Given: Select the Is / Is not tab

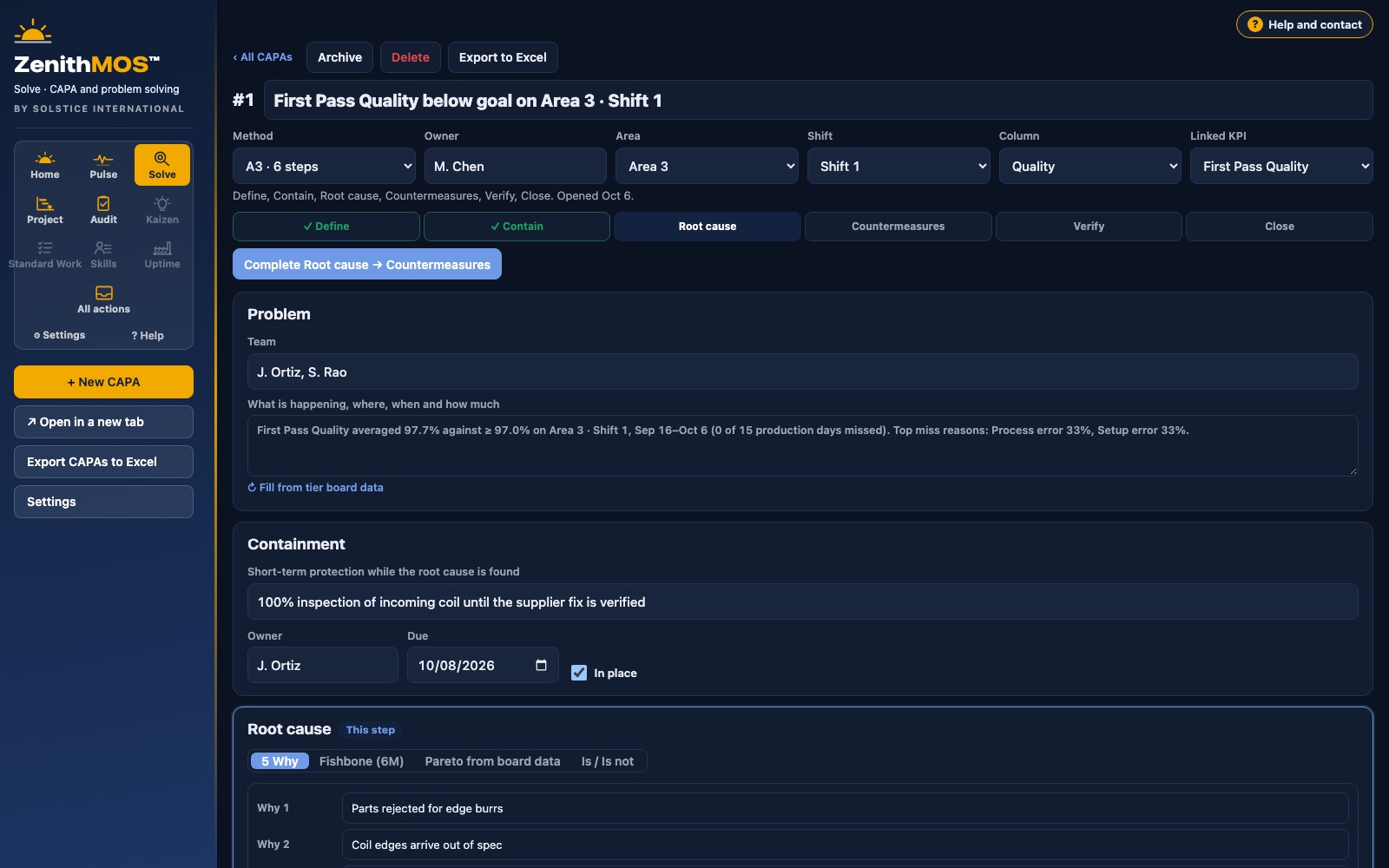Looking at the screenshot, I should click(608, 761).
